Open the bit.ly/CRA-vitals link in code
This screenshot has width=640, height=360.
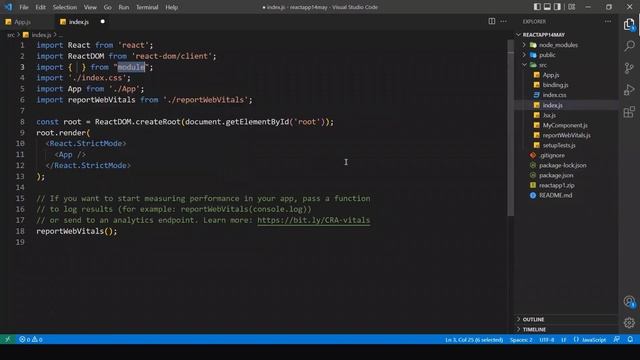click(313, 220)
